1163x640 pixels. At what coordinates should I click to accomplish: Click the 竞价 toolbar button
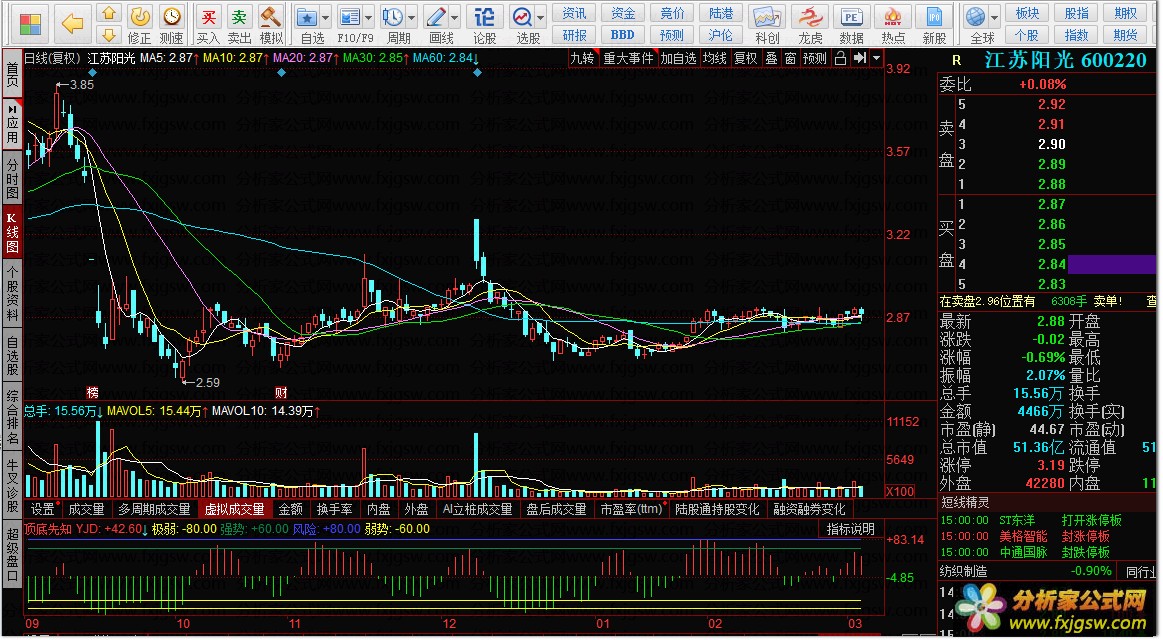pyautogui.click(x=672, y=13)
